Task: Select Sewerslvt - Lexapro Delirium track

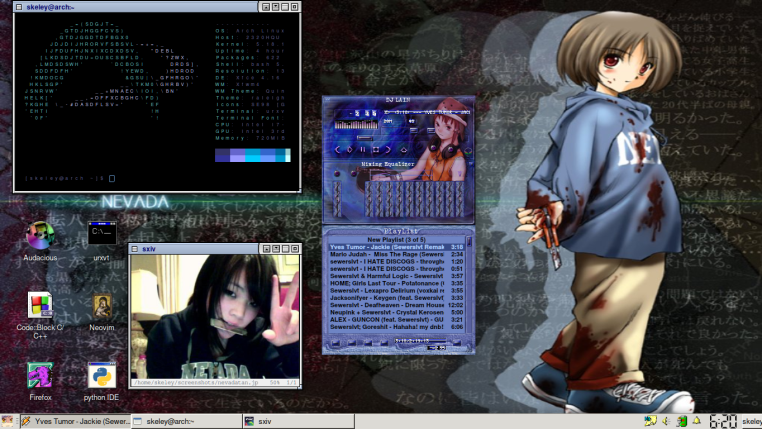Action: (x=396, y=291)
